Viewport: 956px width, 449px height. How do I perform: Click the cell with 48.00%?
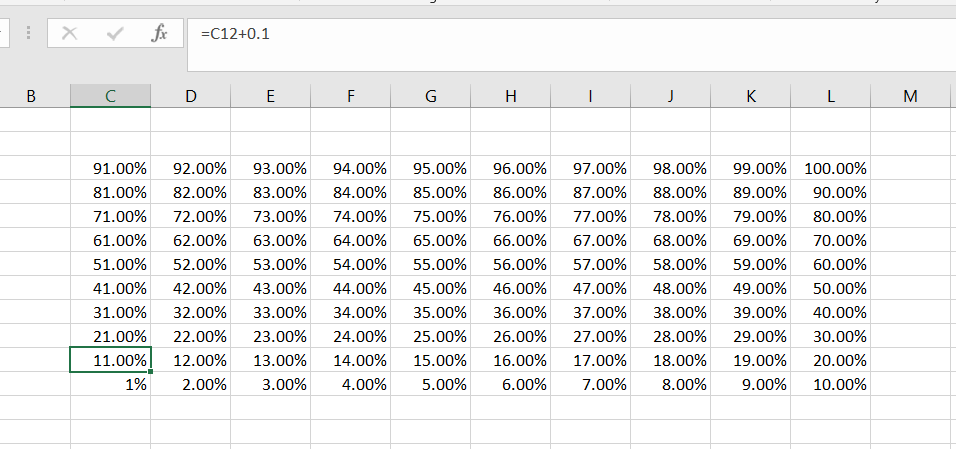pos(671,288)
